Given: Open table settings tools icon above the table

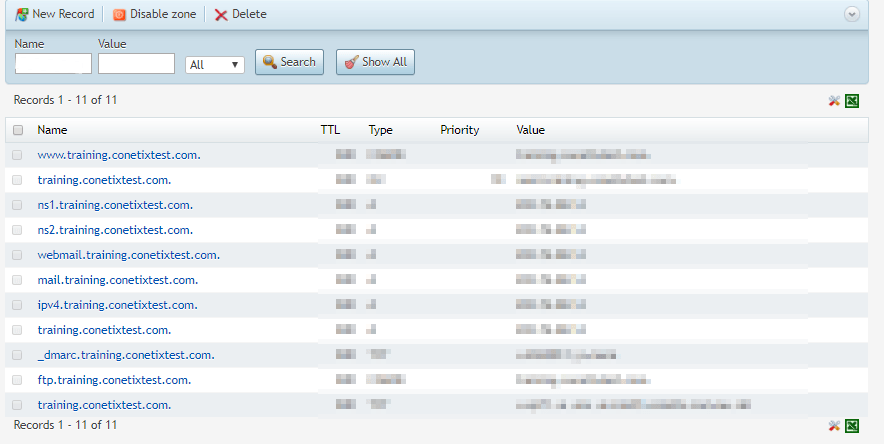Looking at the screenshot, I should point(834,101).
